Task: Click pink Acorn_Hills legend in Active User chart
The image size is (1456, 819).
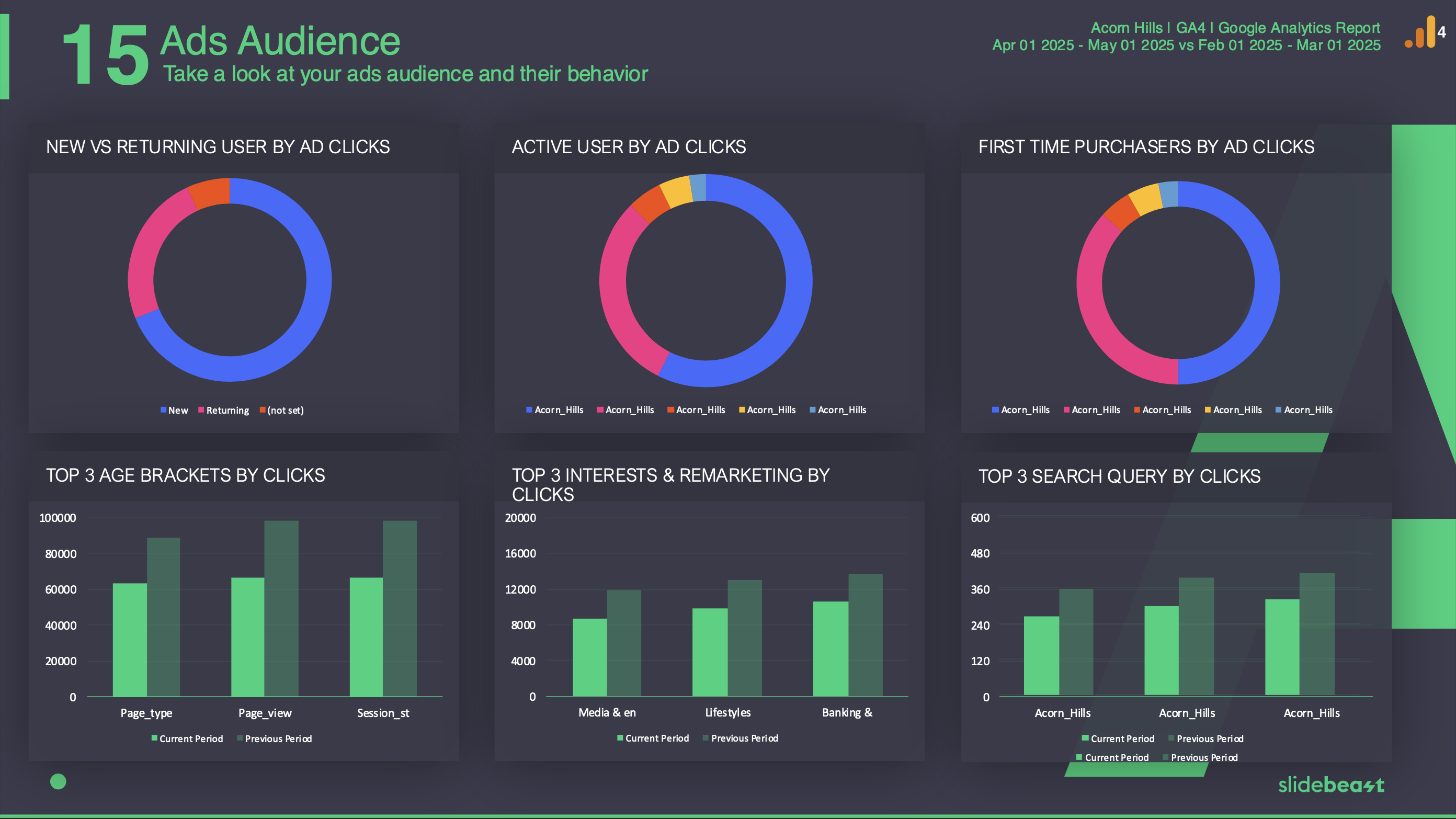Action: coord(625,410)
